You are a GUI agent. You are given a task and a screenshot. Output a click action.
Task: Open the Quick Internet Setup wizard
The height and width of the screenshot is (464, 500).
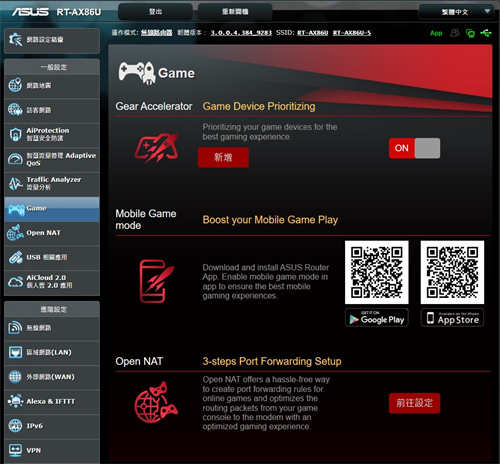click(52, 40)
